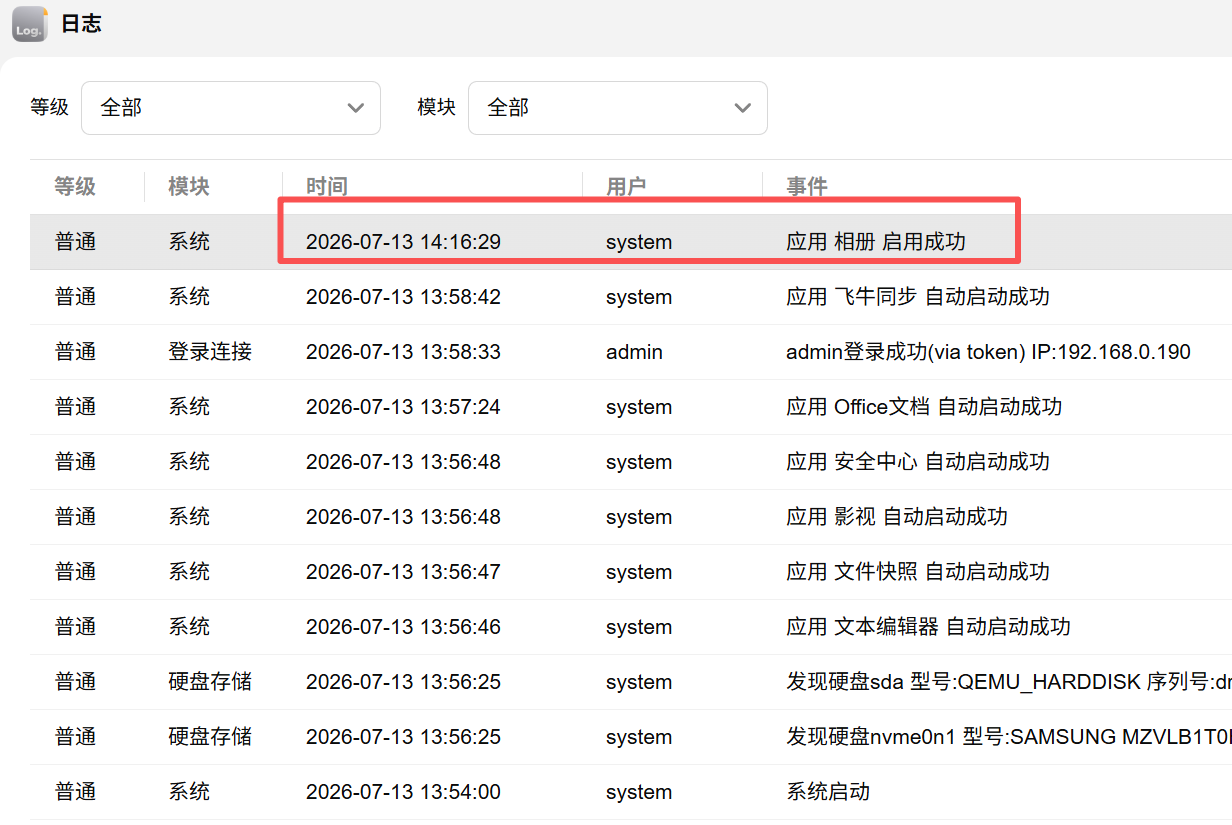Screen dimensions: 1232x825
Task: Click 日志 window title text
Action: click(x=81, y=24)
